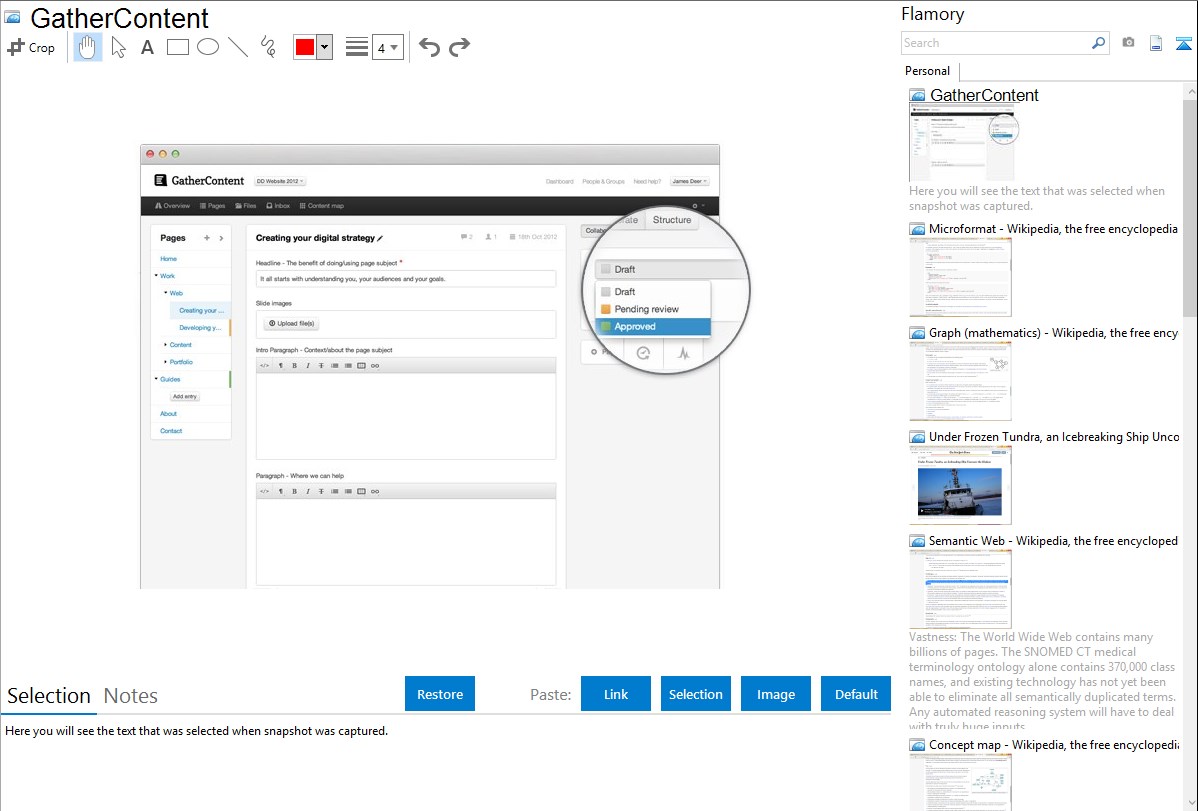Viewport: 1198px width, 811px height.
Task: Click the Semantic Web snapshot thumbnail
Action: (x=960, y=589)
